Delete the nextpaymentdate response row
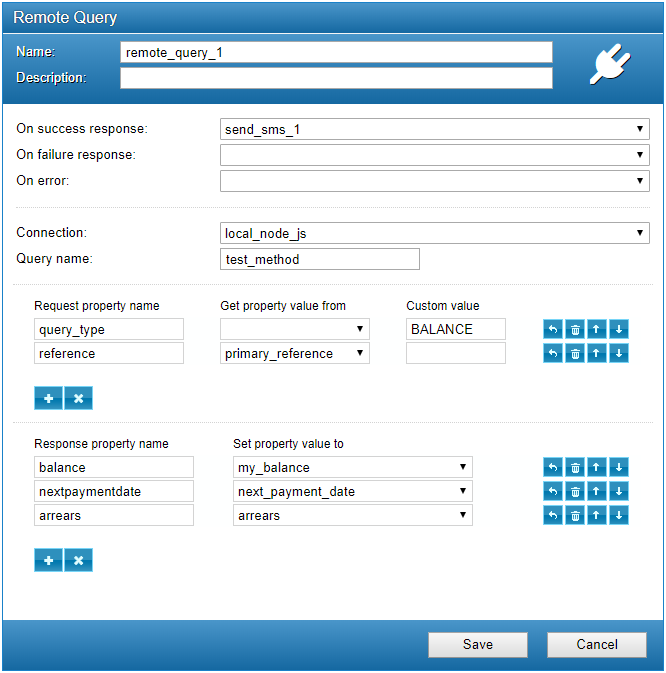This screenshot has width=666, height=673. [575, 491]
